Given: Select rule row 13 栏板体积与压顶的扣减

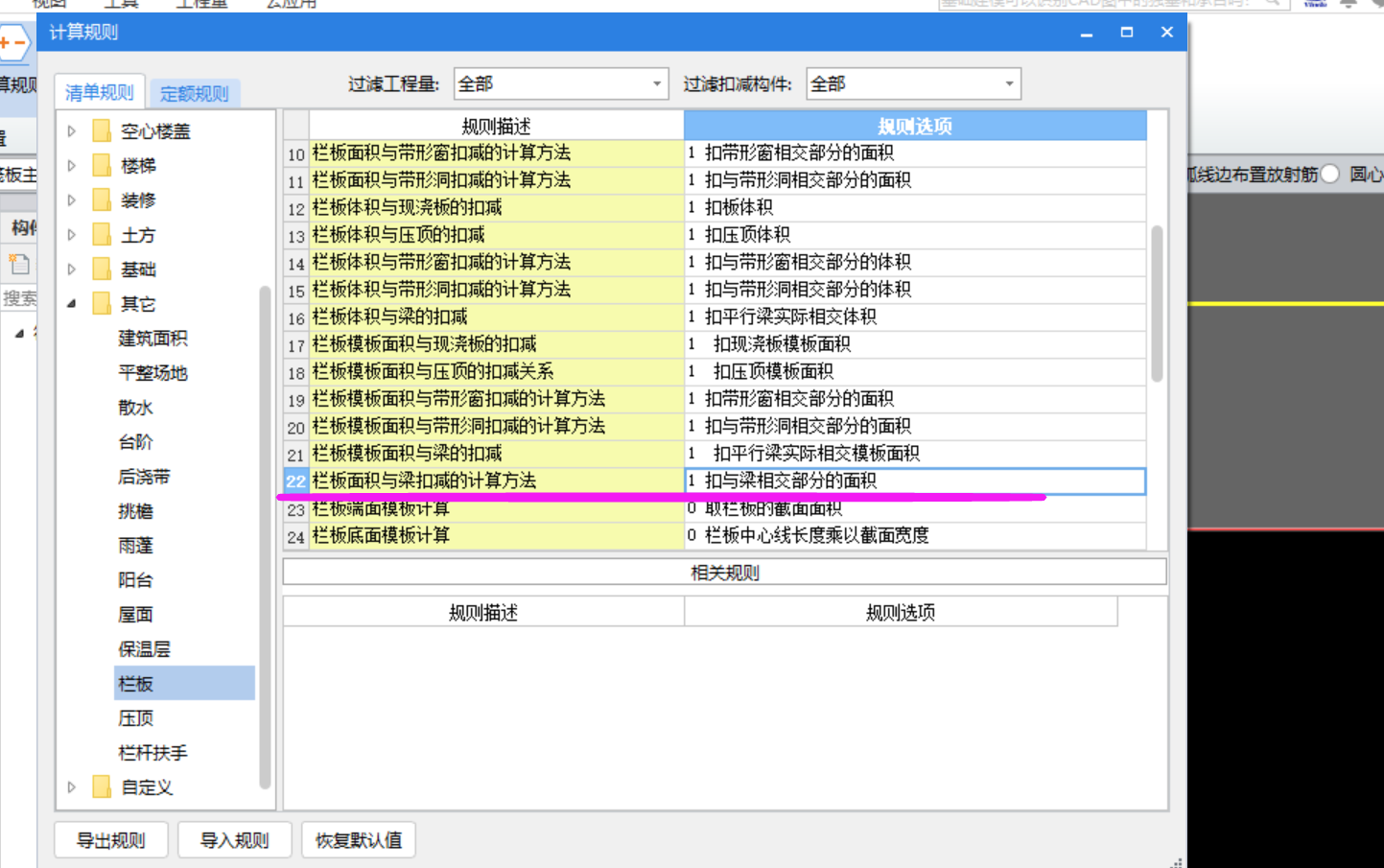Looking at the screenshot, I should [x=496, y=235].
